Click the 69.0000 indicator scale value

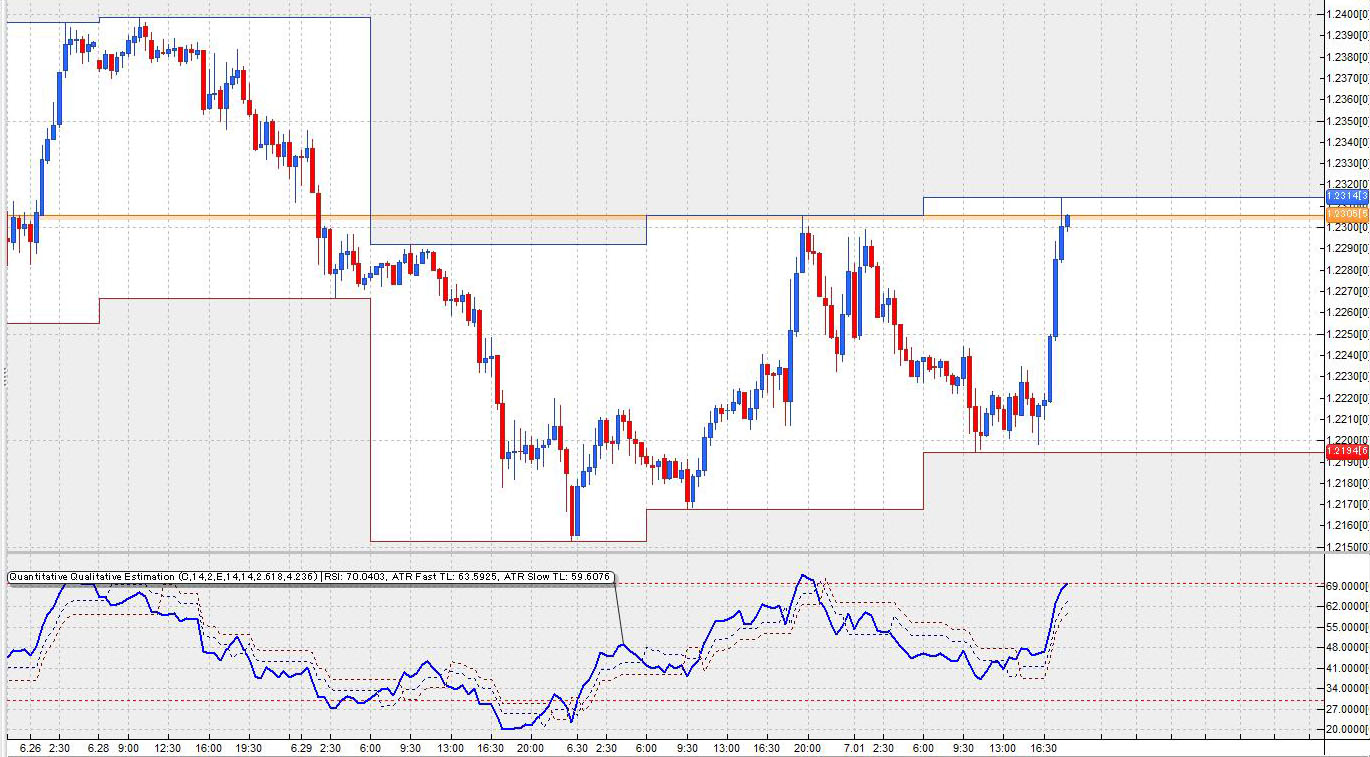pos(1348,585)
